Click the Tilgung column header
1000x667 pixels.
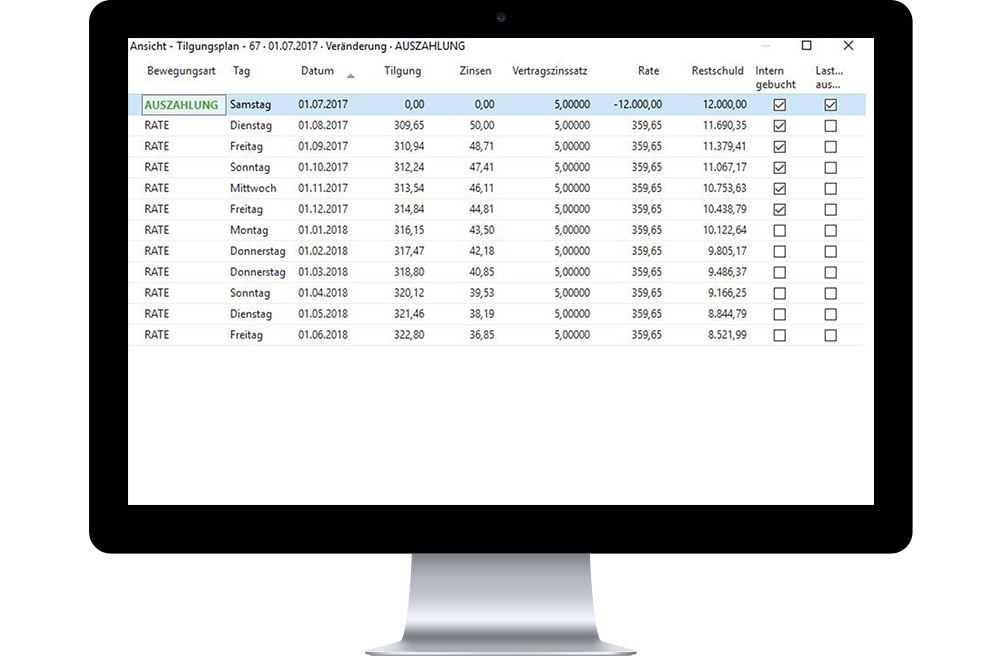click(402, 71)
